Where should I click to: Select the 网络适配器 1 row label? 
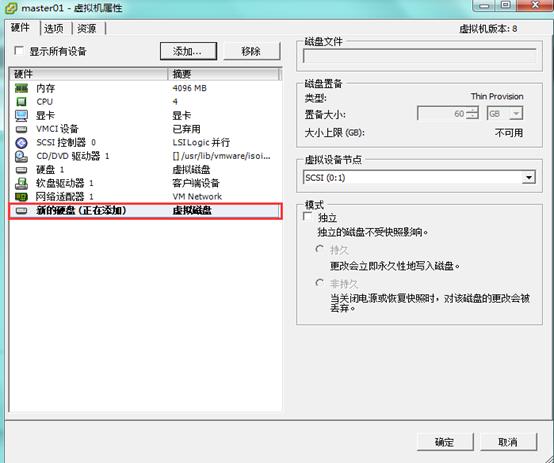[65, 197]
